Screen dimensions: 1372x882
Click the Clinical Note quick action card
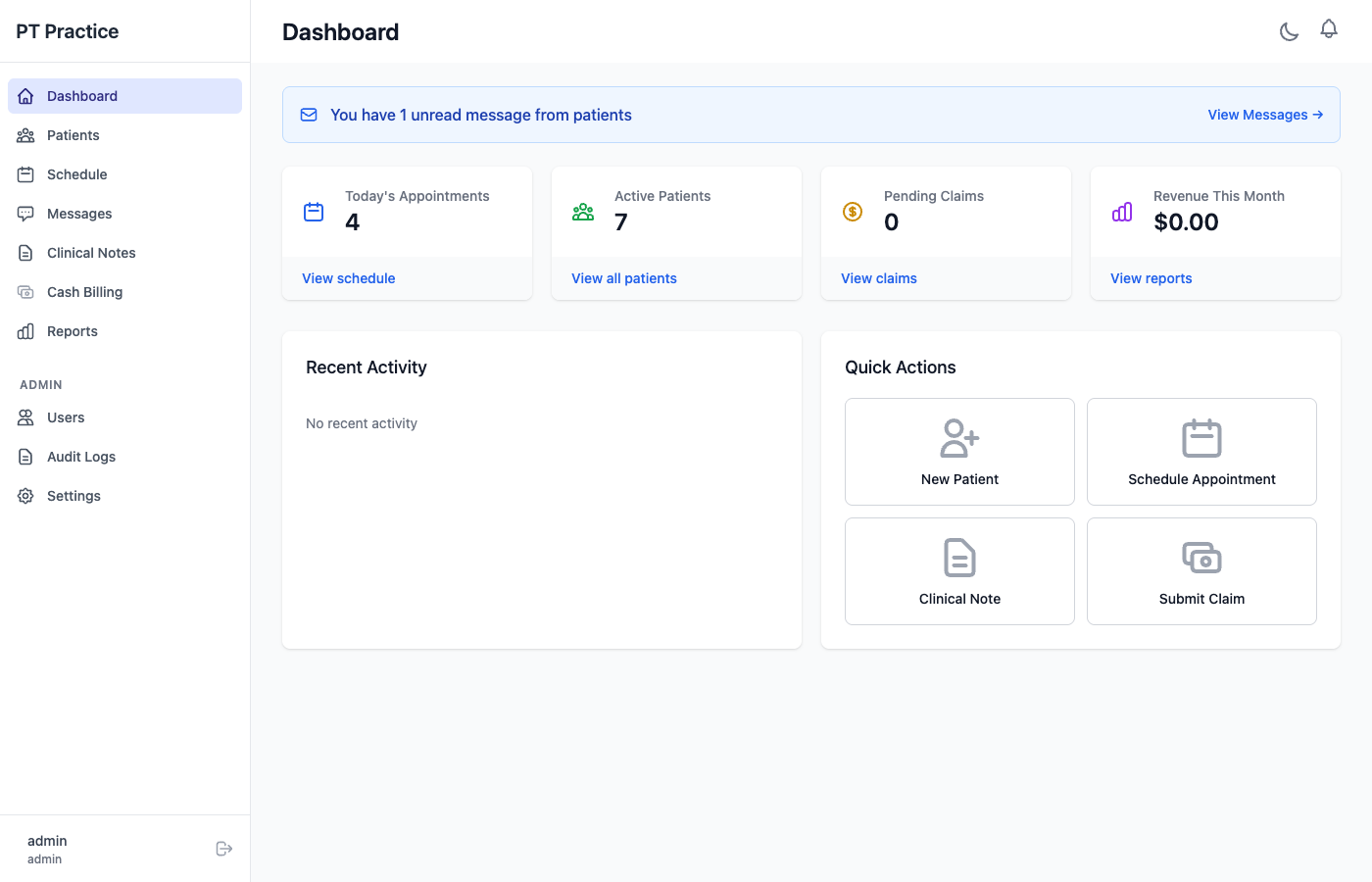click(x=958, y=571)
